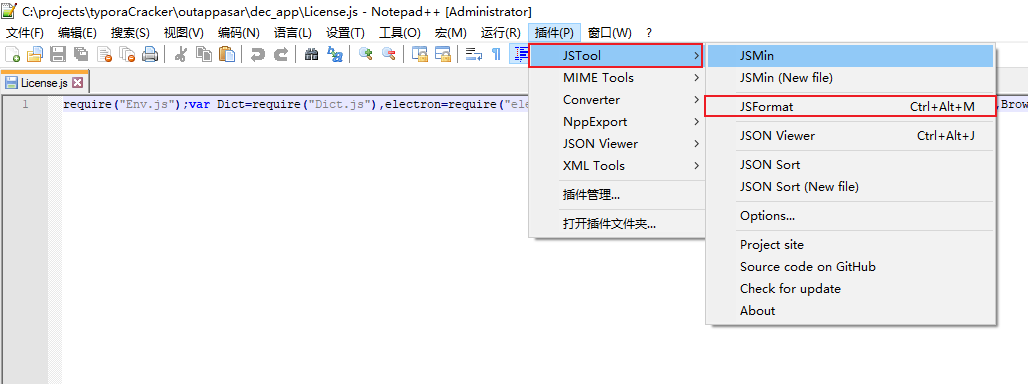Close the License.js tab with X

click(x=77, y=83)
